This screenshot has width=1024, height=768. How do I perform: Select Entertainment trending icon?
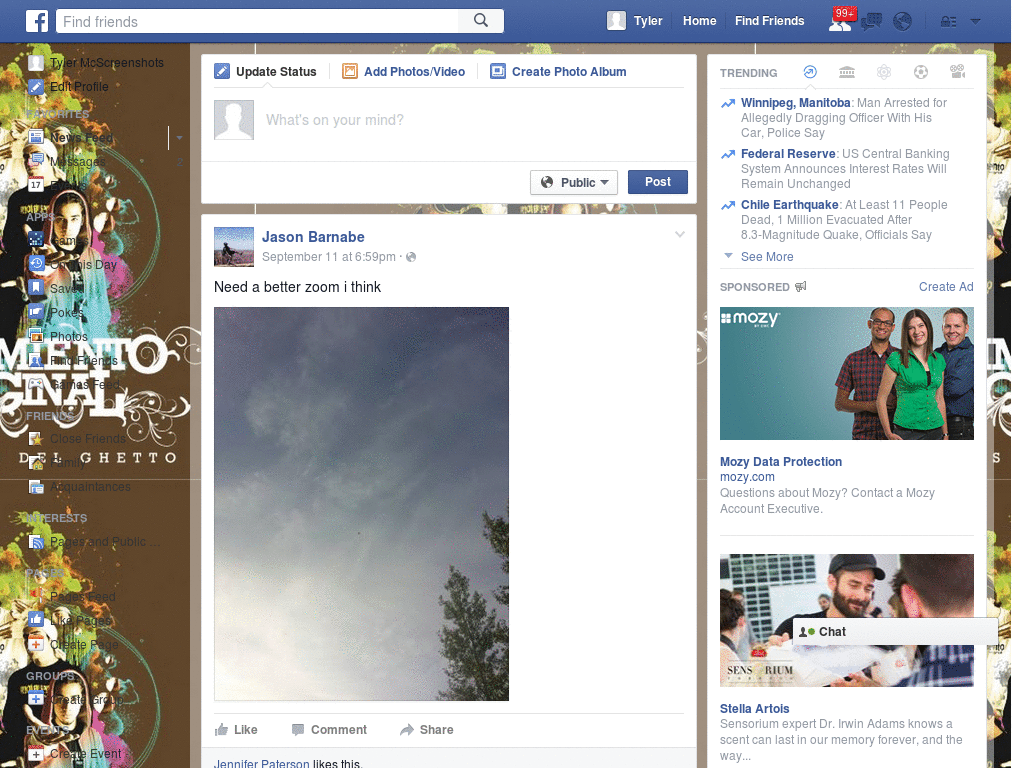(x=958, y=72)
